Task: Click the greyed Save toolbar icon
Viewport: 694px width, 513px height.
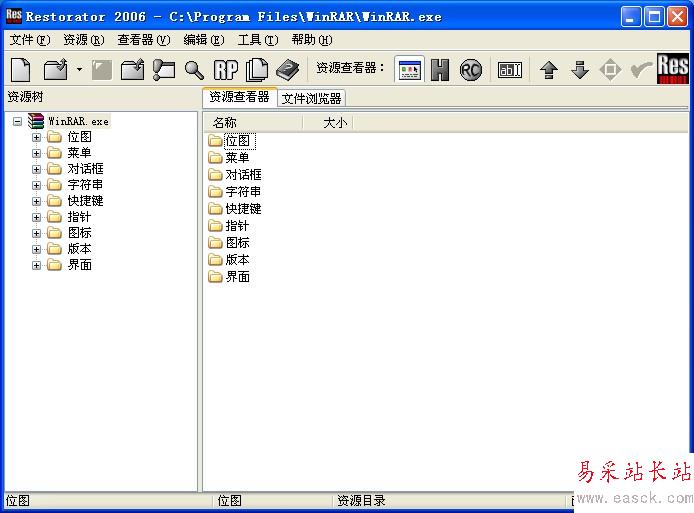Action: [102, 70]
